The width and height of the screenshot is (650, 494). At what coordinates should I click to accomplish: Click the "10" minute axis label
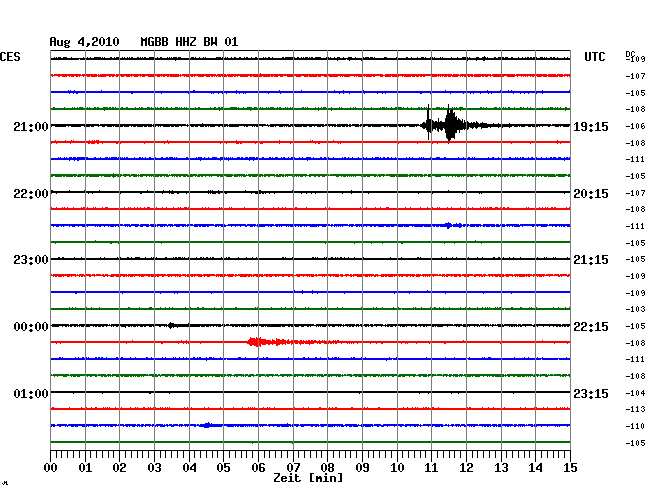pyautogui.click(x=397, y=468)
